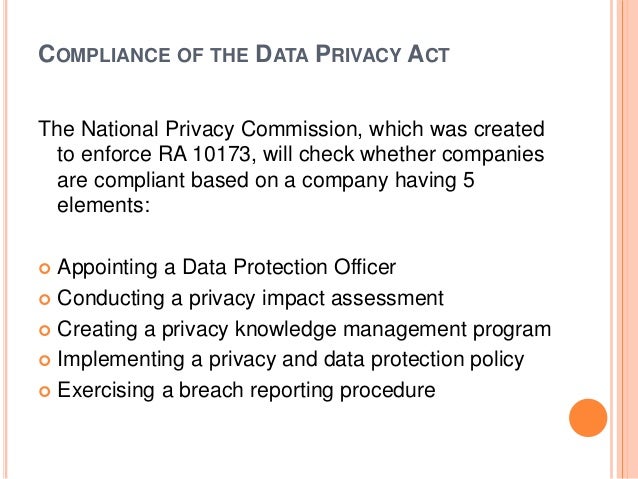The width and height of the screenshot is (638, 479).
Task: Click the bullet before Appointing a Data Protection Officer
Action: click(x=44, y=269)
